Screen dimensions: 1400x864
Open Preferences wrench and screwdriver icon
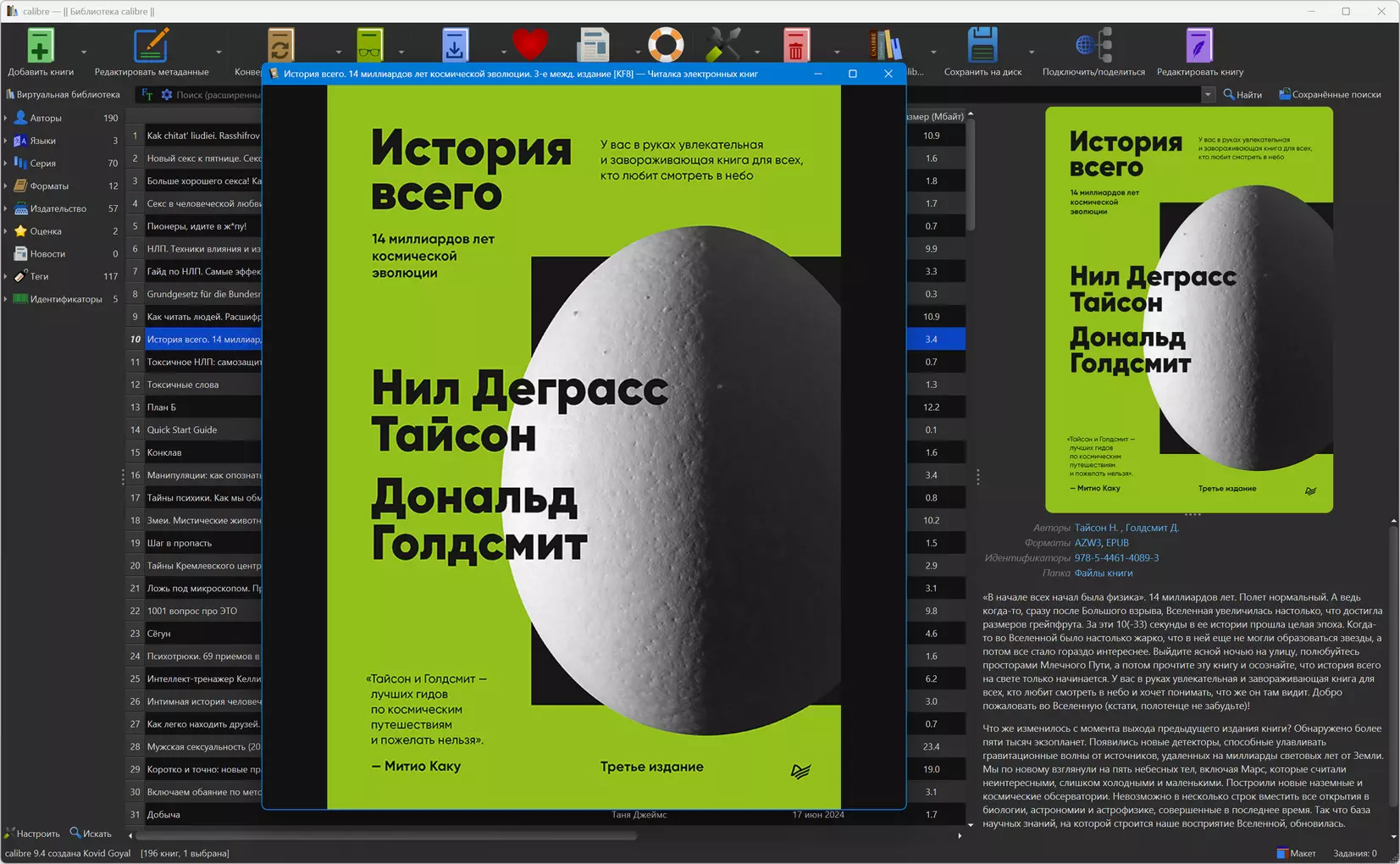(723, 46)
